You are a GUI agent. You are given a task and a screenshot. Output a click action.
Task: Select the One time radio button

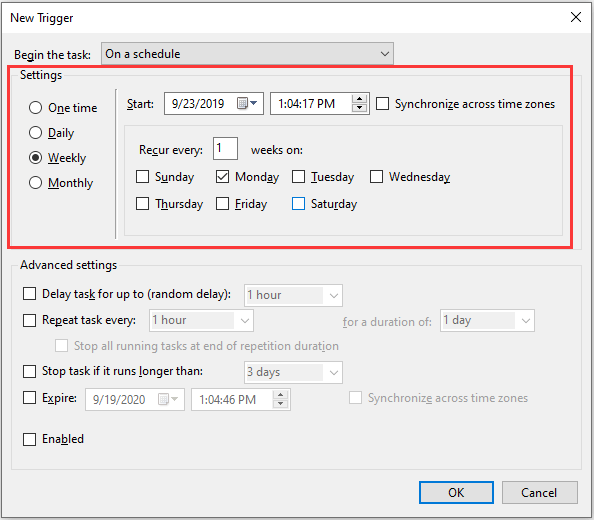pos(35,108)
